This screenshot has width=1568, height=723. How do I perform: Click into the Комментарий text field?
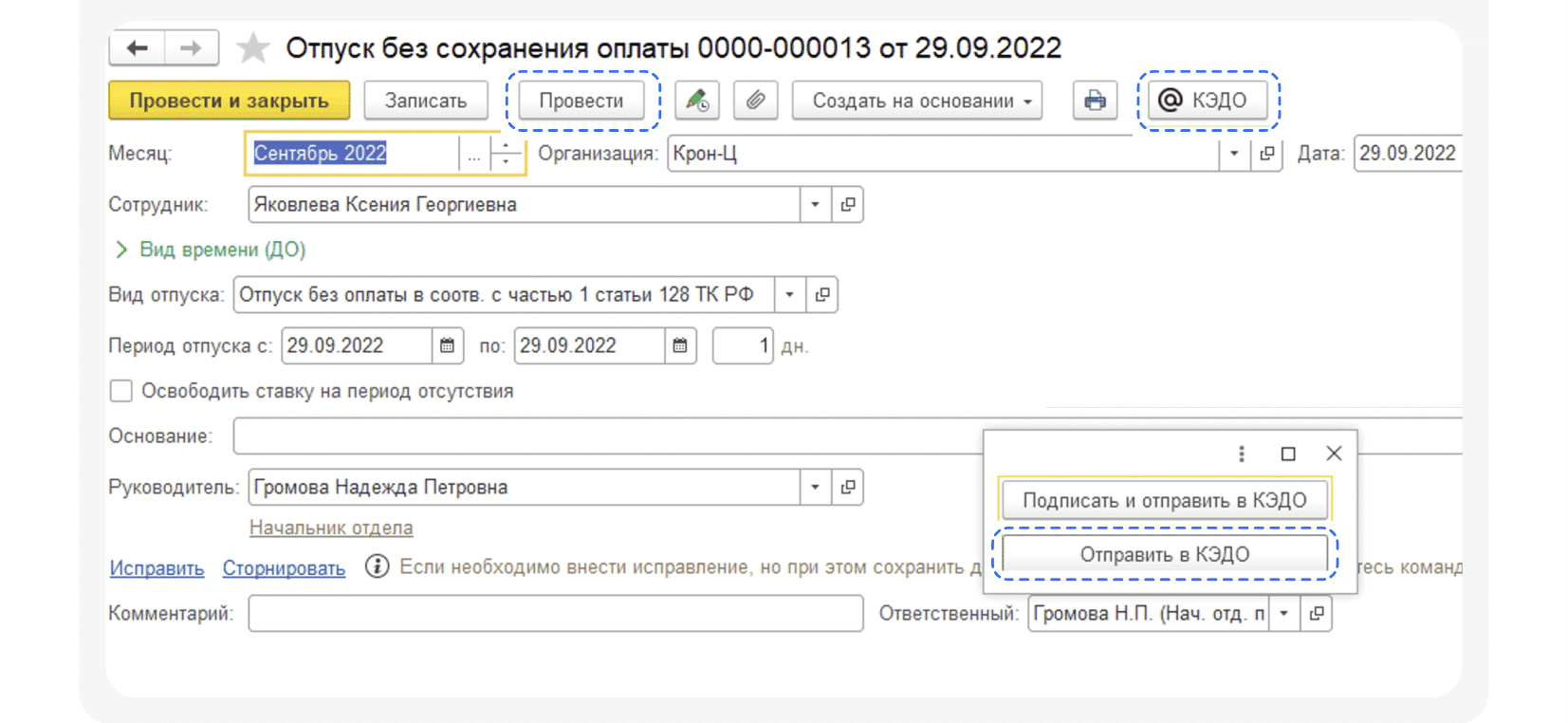tap(556, 613)
